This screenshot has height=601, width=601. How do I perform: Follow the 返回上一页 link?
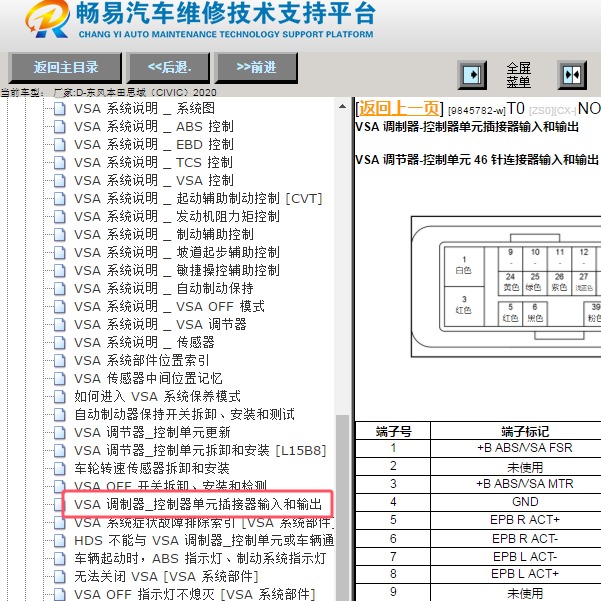click(399, 108)
